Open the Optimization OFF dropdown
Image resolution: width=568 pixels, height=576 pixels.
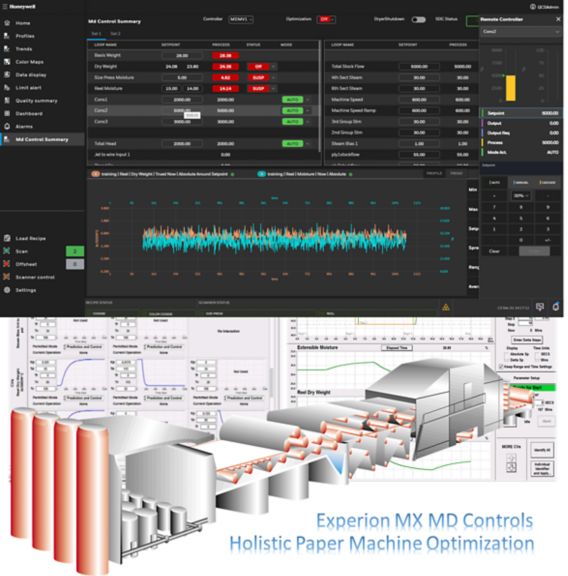point(326,19)
